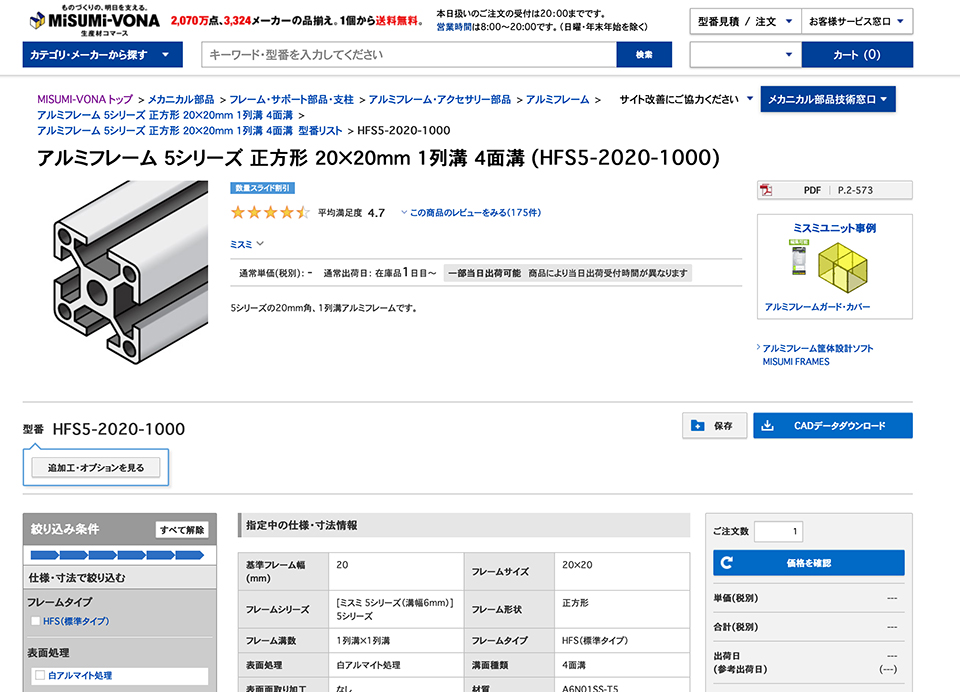The height and width of the screenshot is (692, 960).
Task: Check the 白アルマイト処理 checkbox
Action: [40, 675]
